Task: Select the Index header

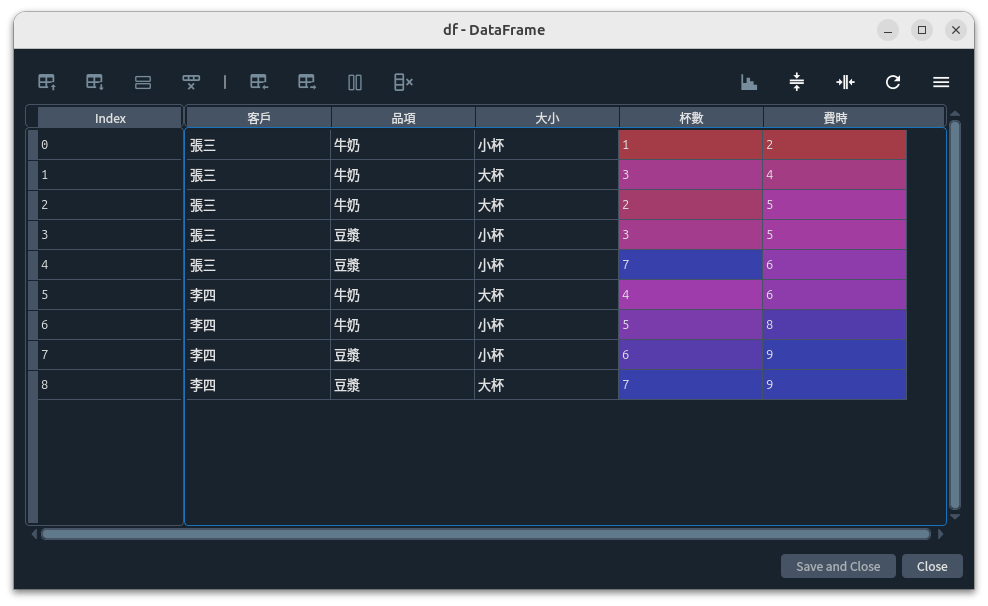Action: click(110, 118)
